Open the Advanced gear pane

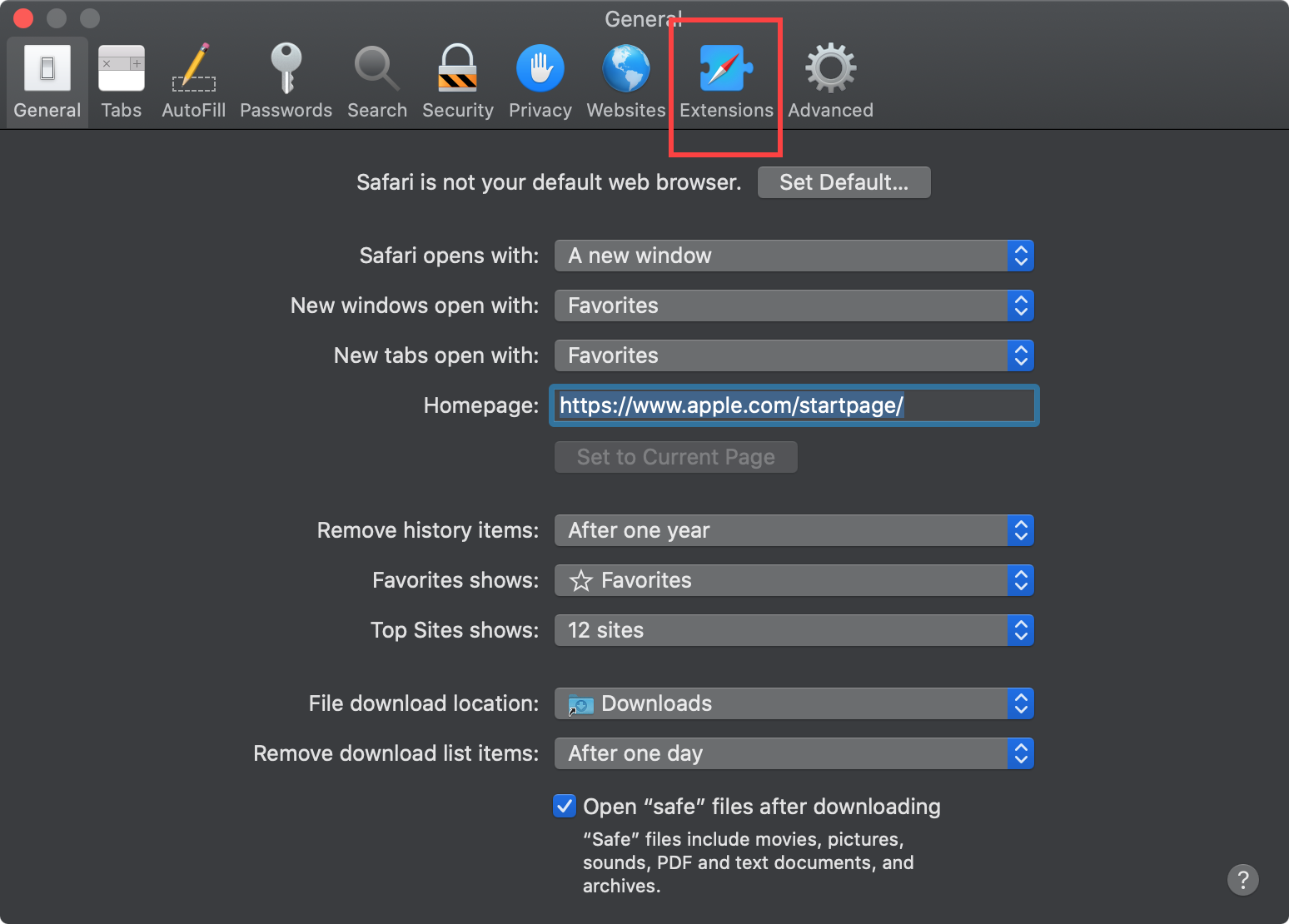coord(830,82)
